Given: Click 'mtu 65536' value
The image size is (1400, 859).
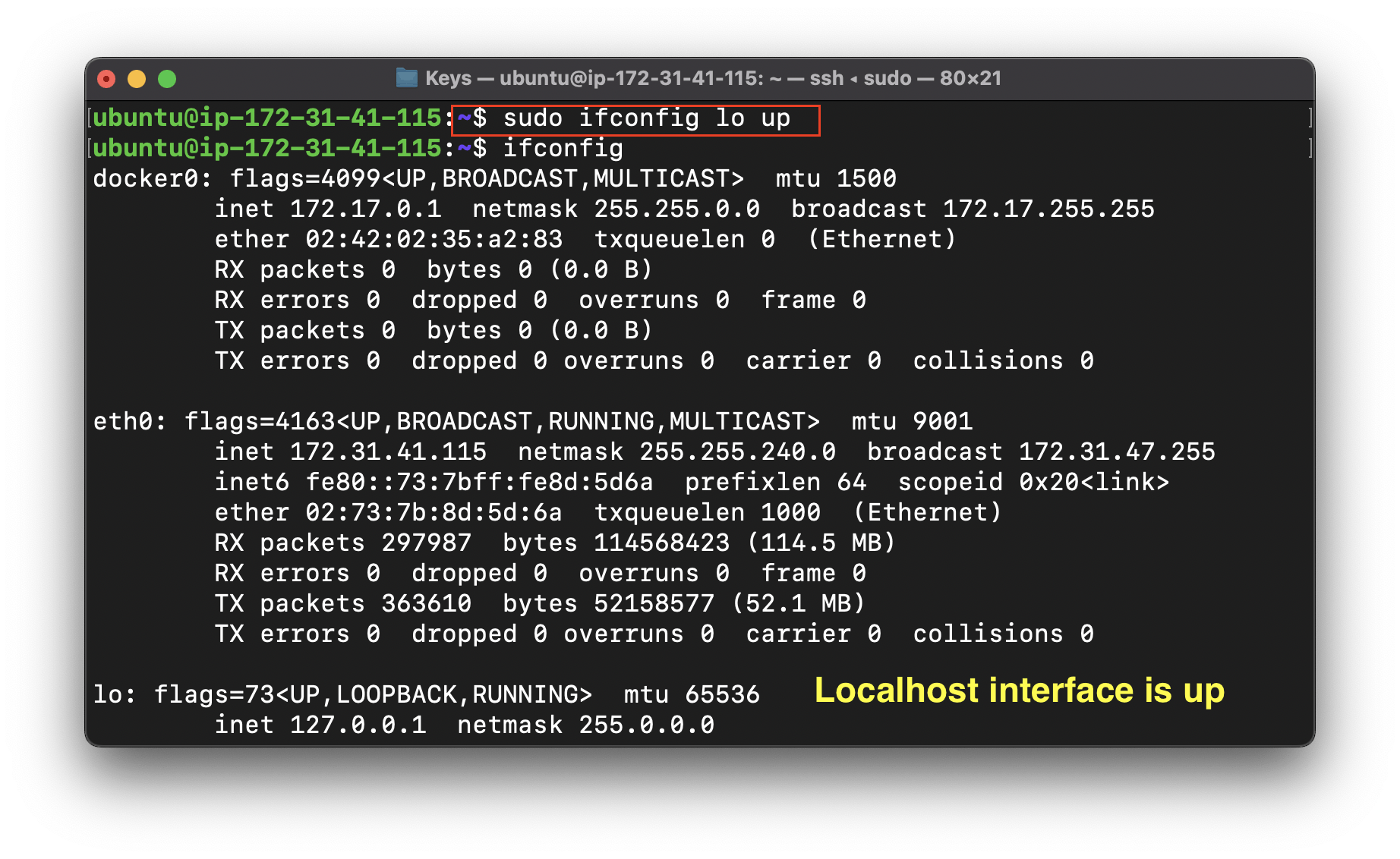Looking at the screenshot, I should tap(692, 695).
